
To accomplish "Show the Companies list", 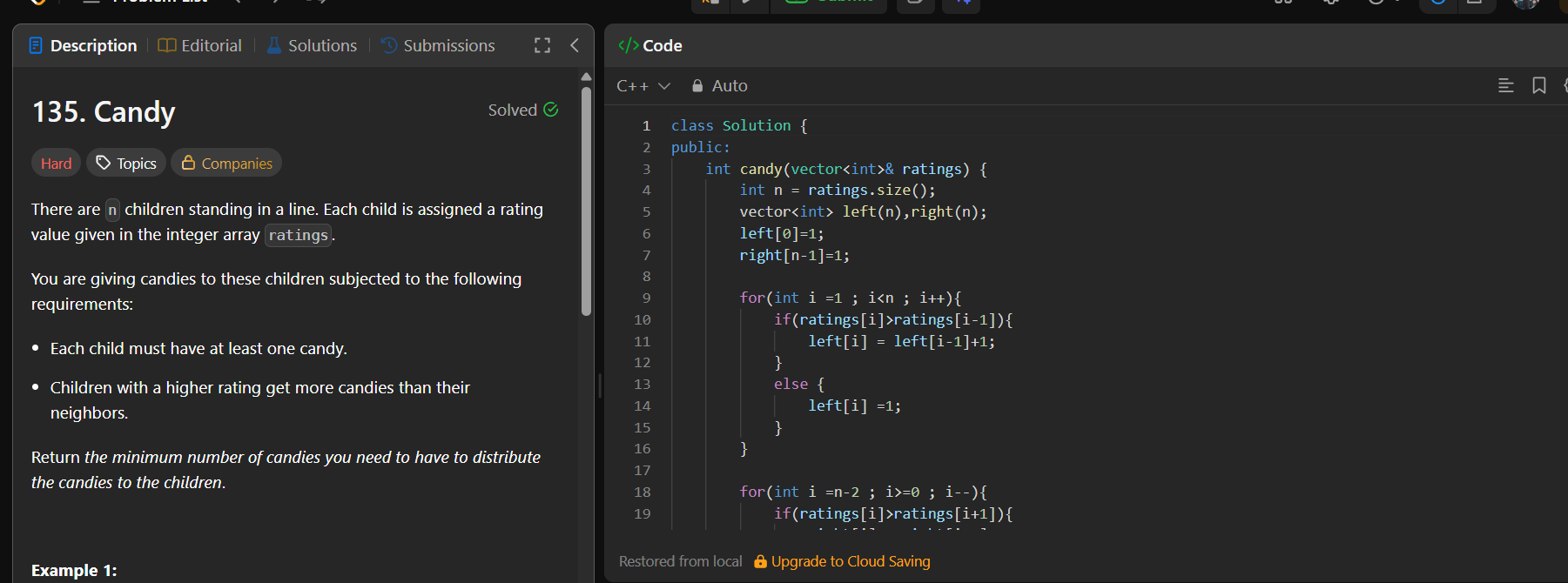I will tap(226, 164).
